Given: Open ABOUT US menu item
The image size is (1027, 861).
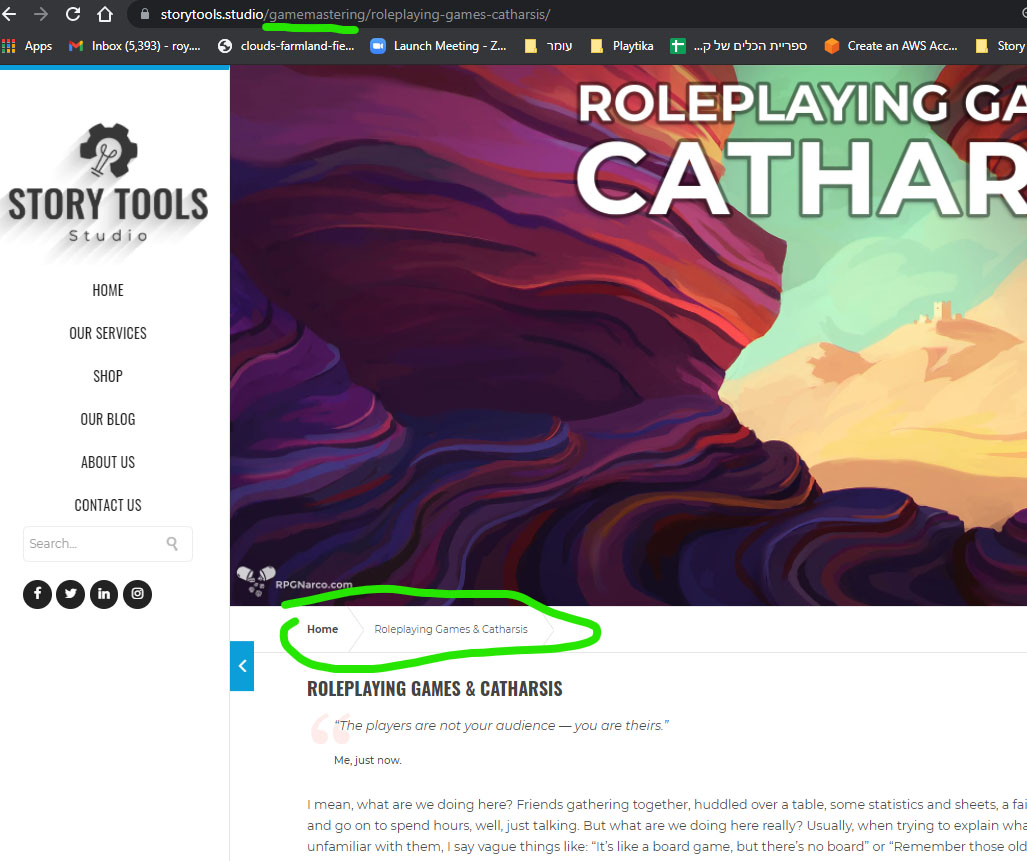Looking at the screenshot, I should (x=108, y=462).
